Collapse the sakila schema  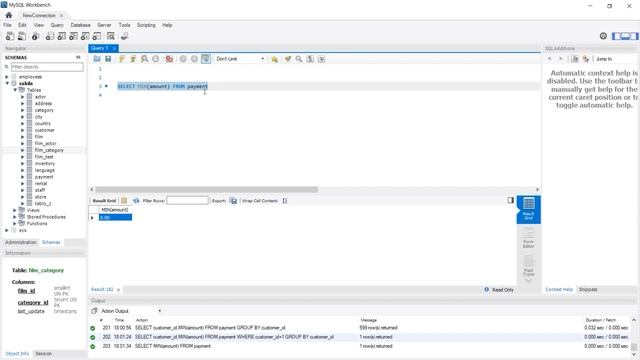(x=7, y=83)
